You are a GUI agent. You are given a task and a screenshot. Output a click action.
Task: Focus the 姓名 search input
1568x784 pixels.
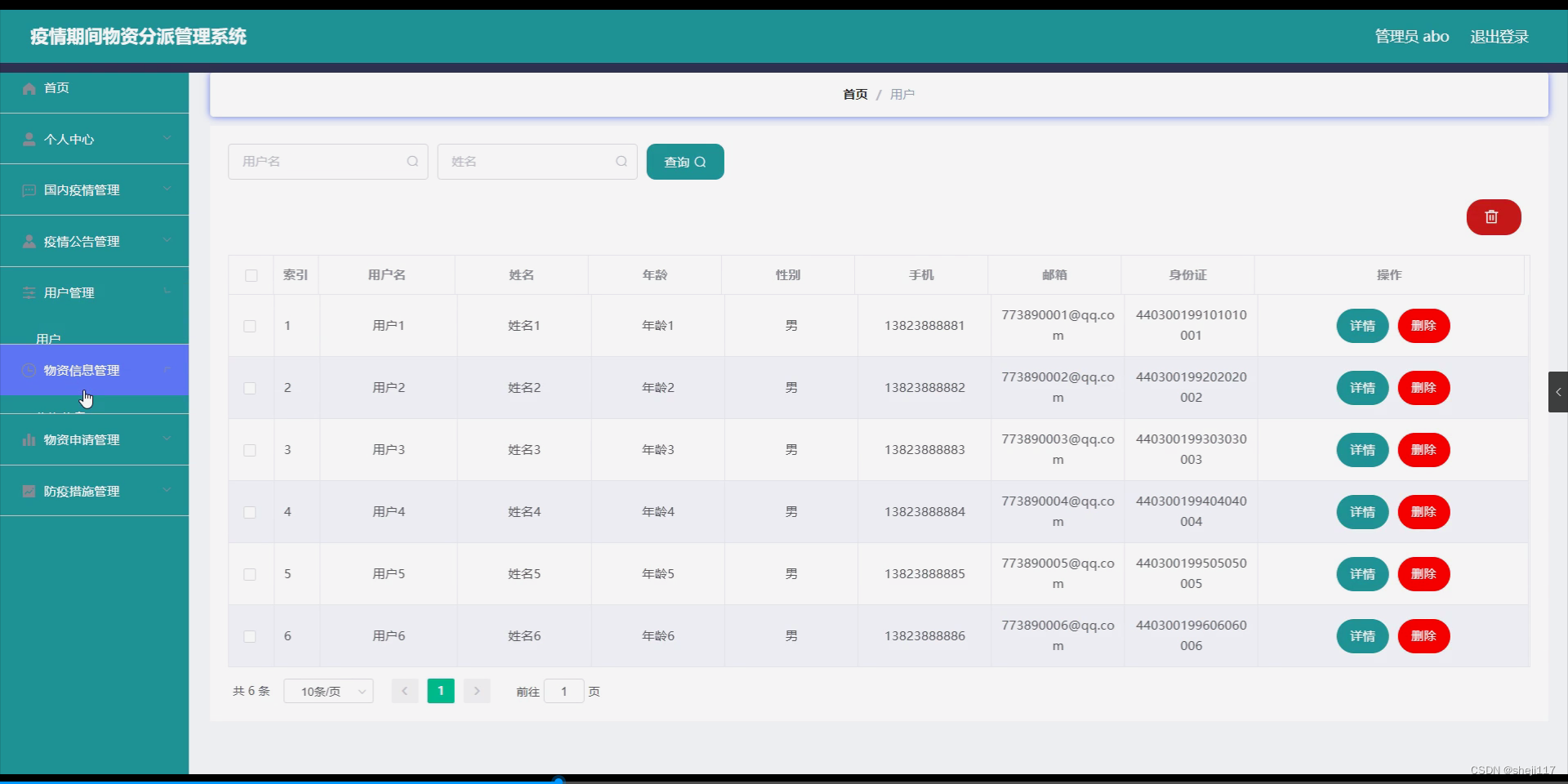click(x=537, y=162)
